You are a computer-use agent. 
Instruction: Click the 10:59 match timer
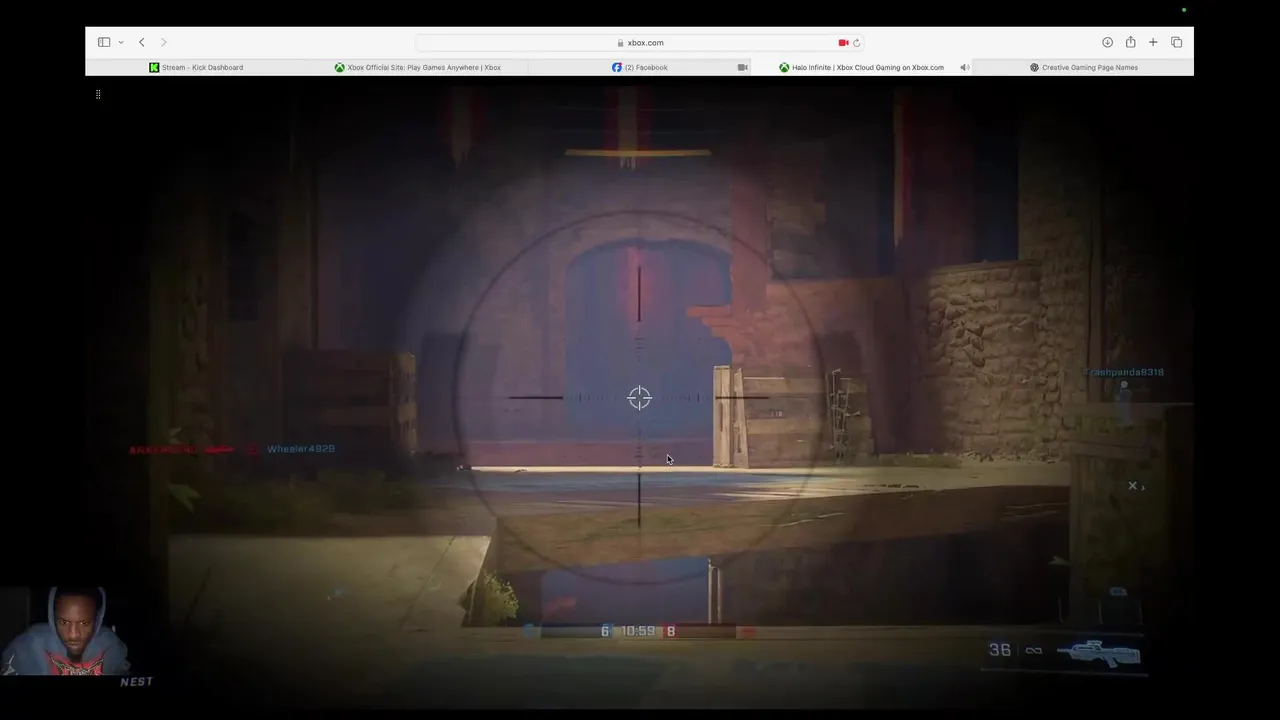638,631
